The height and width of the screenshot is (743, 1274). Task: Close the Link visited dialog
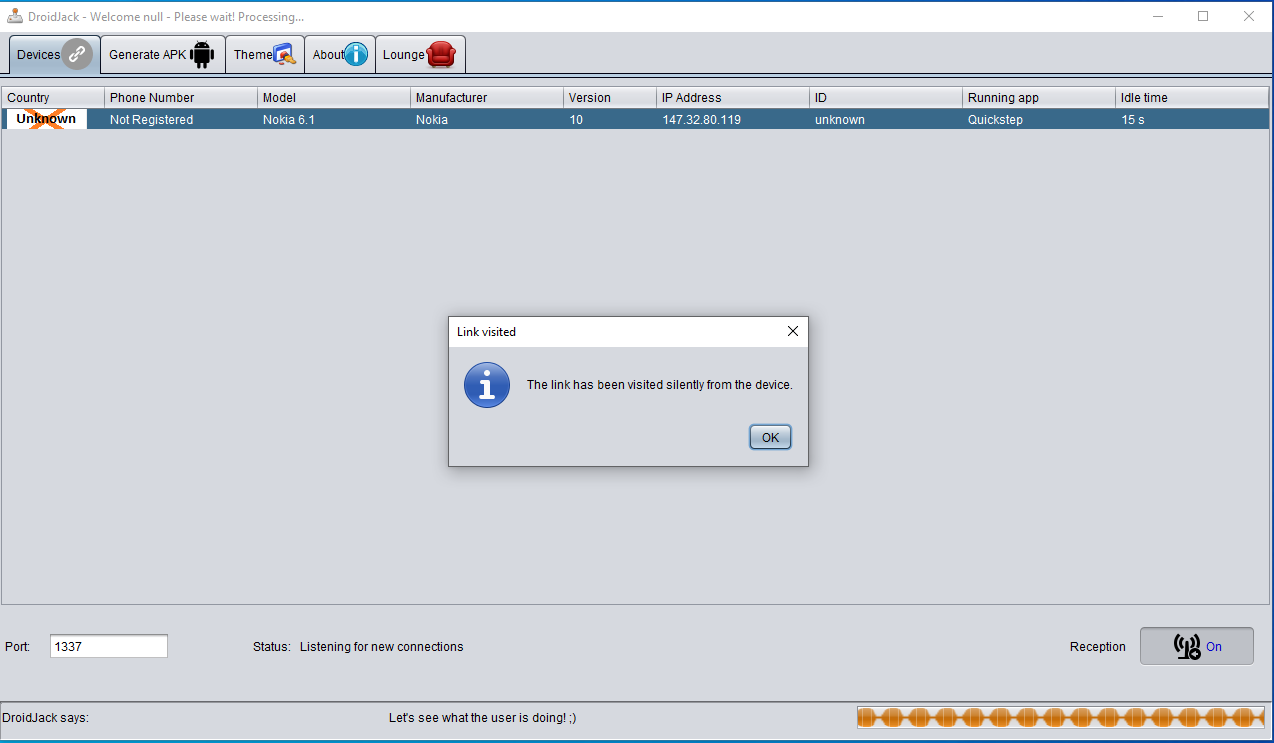tap(793, 331)
